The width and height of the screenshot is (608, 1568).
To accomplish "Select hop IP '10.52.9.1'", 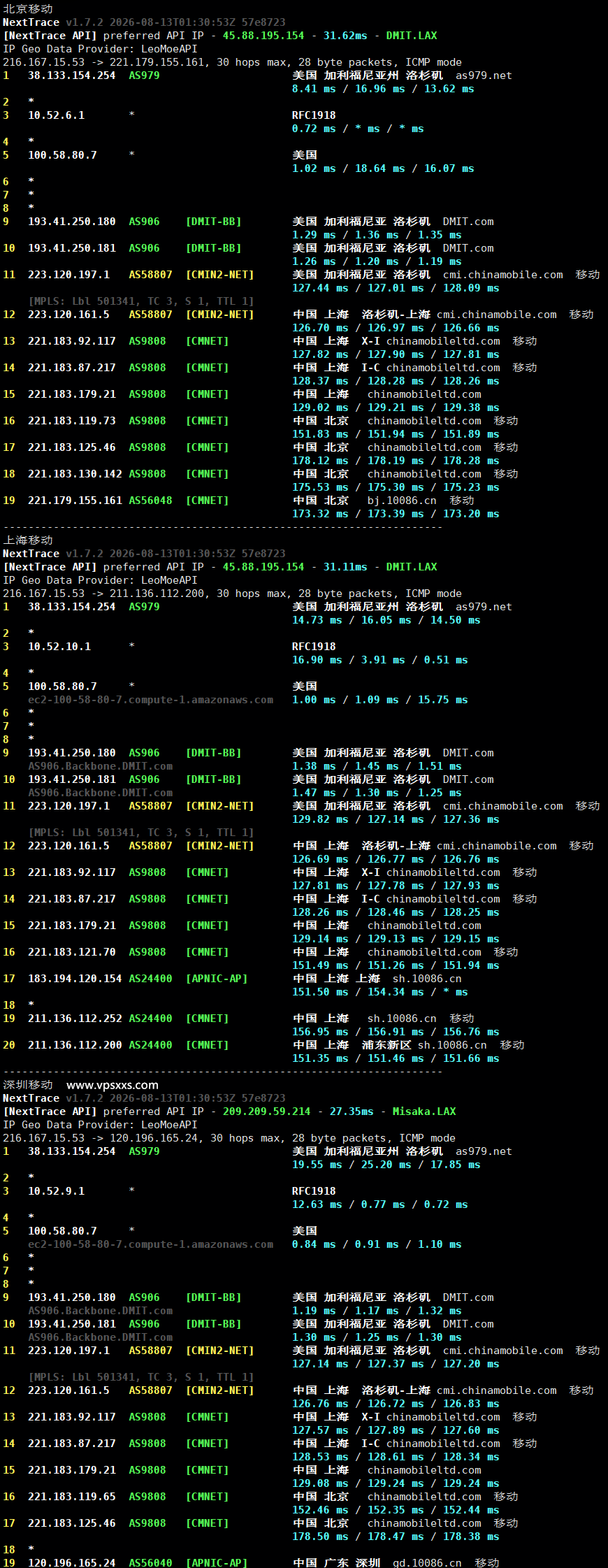I will tap(56, 1191).
